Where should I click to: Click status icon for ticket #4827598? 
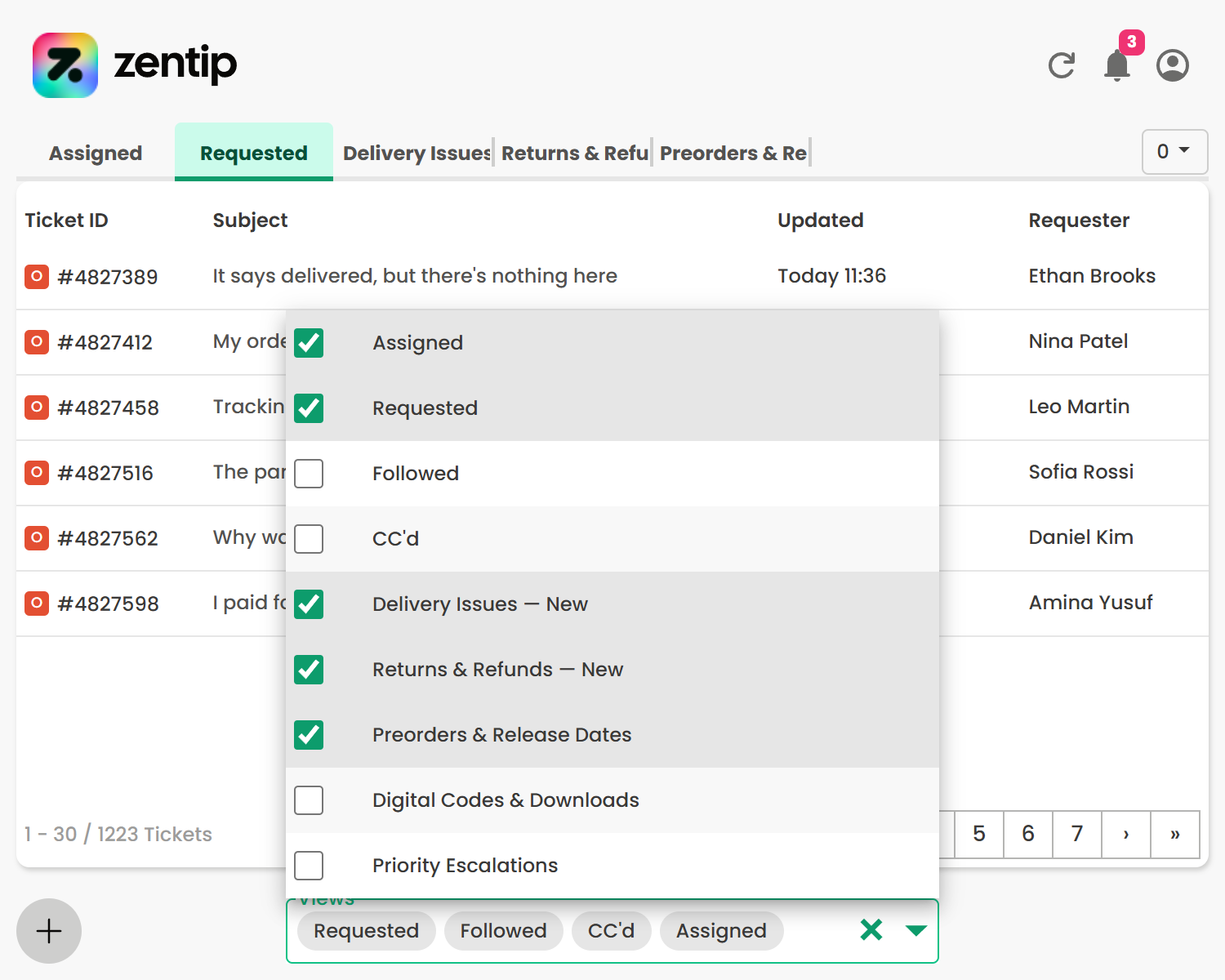[37, 604]
